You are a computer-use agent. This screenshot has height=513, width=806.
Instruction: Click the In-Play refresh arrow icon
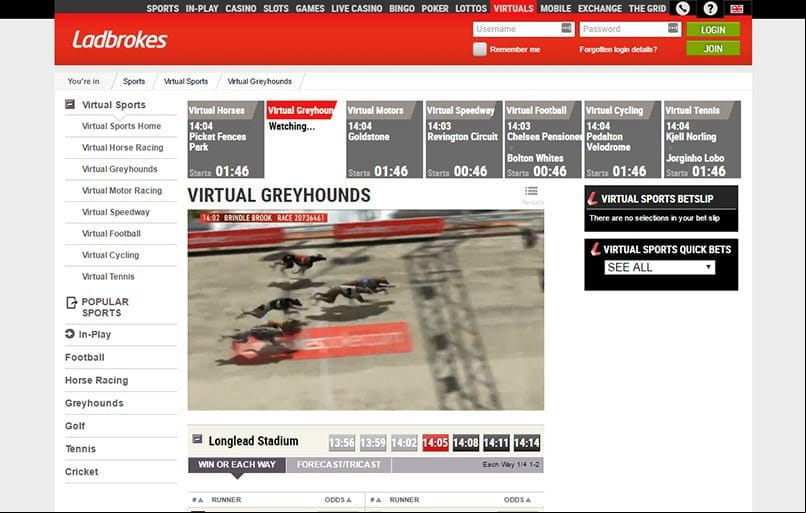click(x=70, y=334)
